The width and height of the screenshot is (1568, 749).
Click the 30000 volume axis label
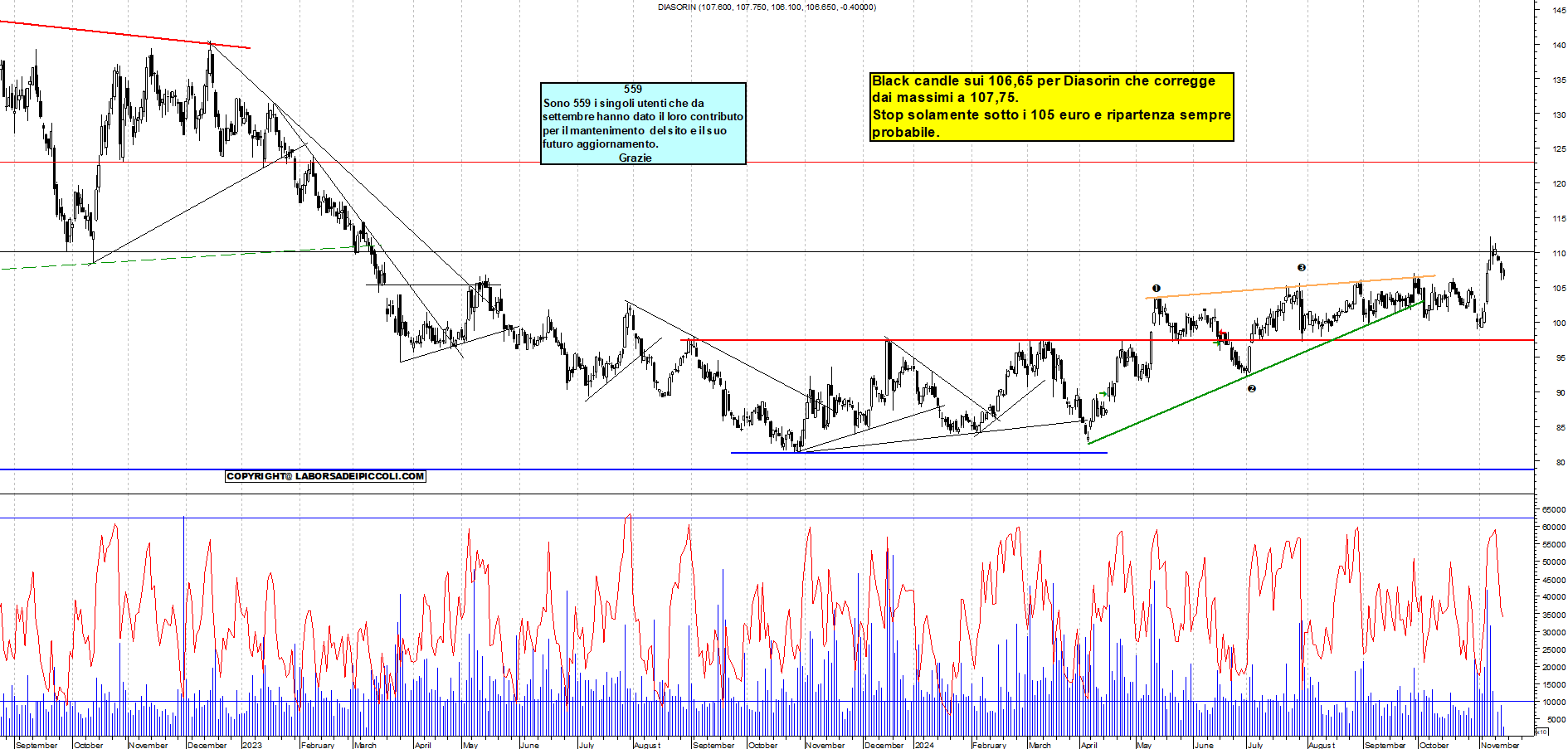pyautogui.click(x=1554, y=633)
